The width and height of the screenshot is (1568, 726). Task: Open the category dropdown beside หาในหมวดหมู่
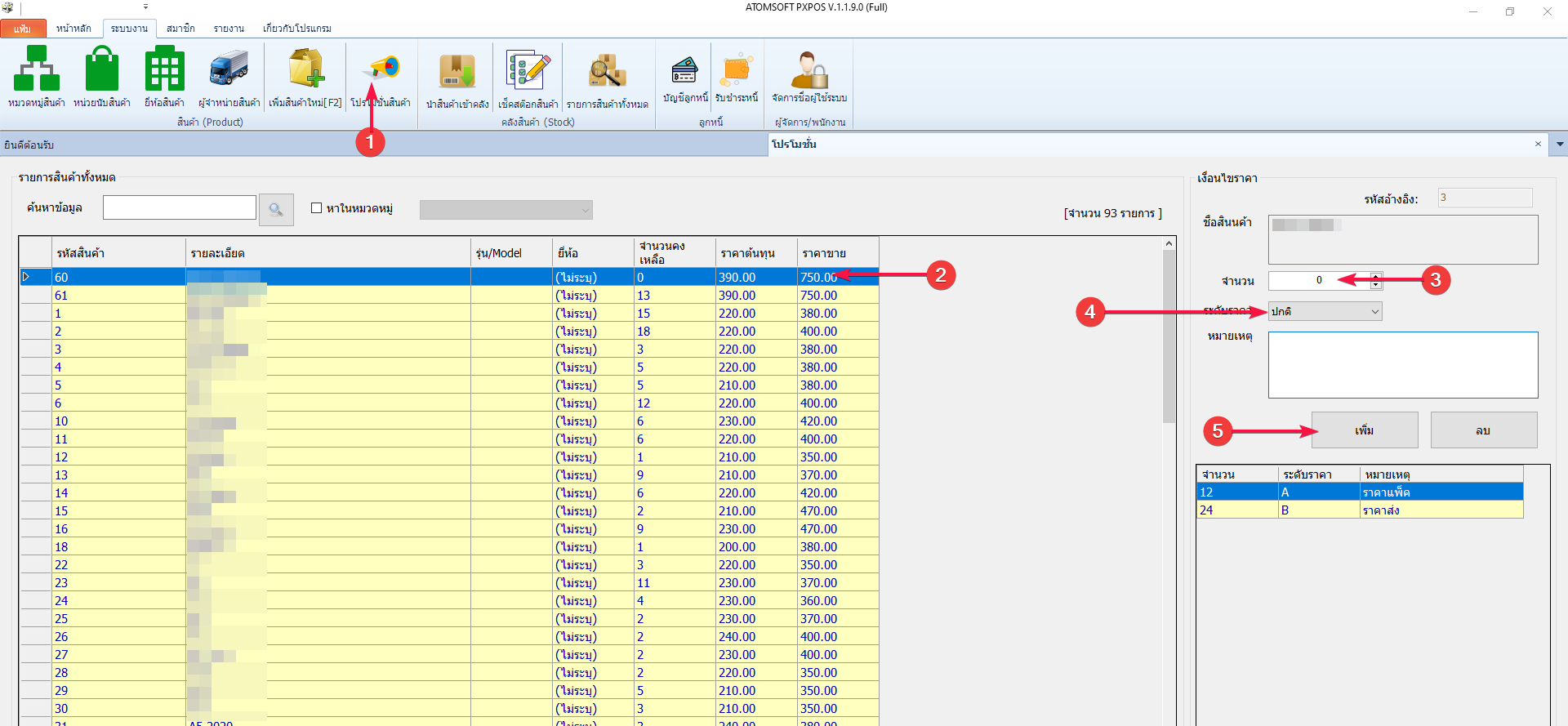tap(506, 210)
